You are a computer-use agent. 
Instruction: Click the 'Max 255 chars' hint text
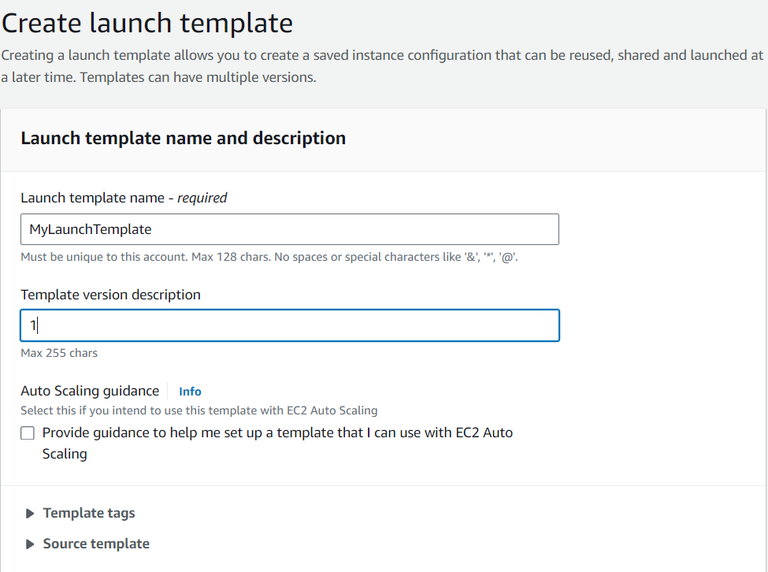click(x=59, y=353)
